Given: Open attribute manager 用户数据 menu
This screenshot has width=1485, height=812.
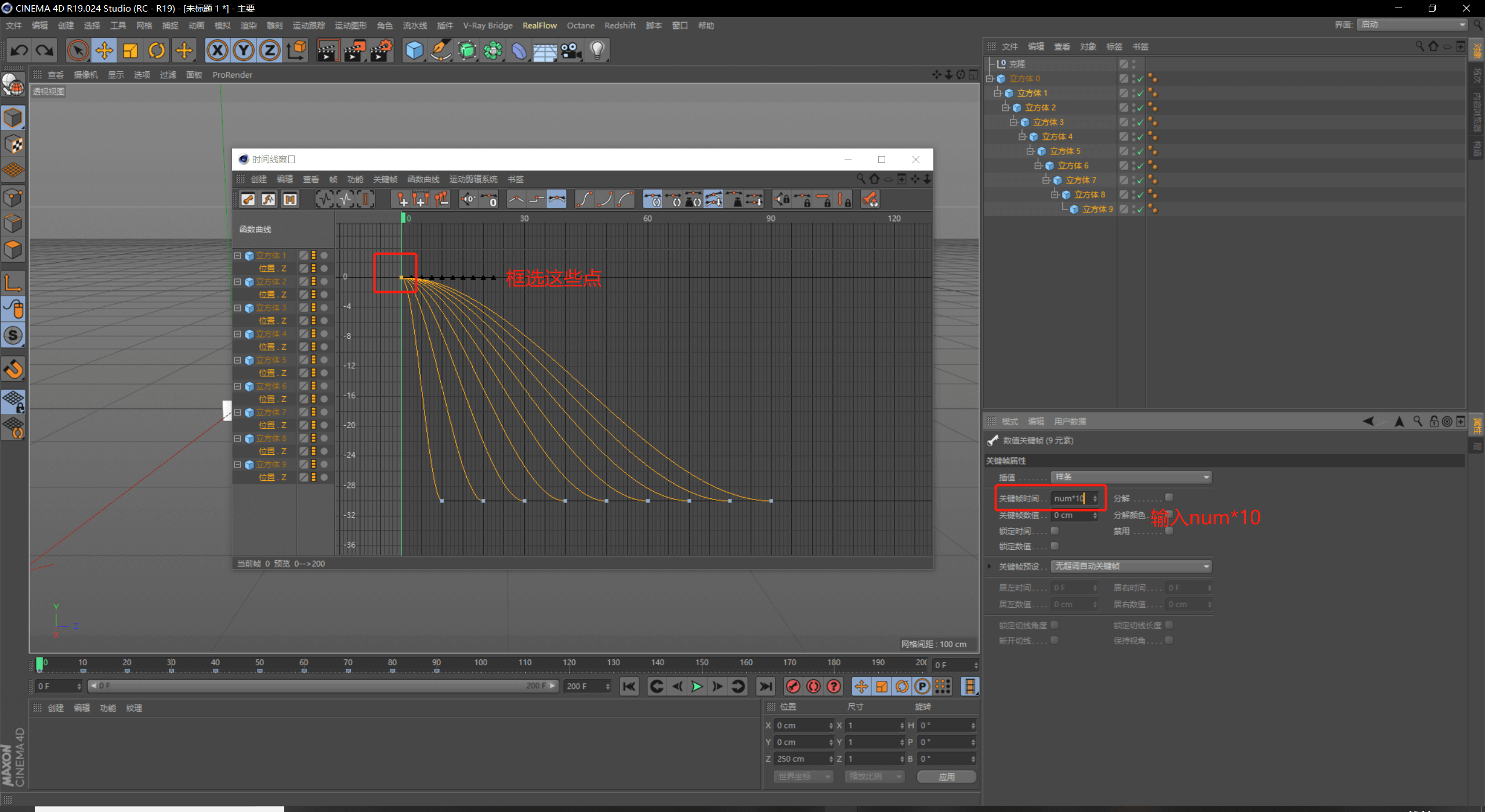Looking at the screenshot, I should 1070,422.
